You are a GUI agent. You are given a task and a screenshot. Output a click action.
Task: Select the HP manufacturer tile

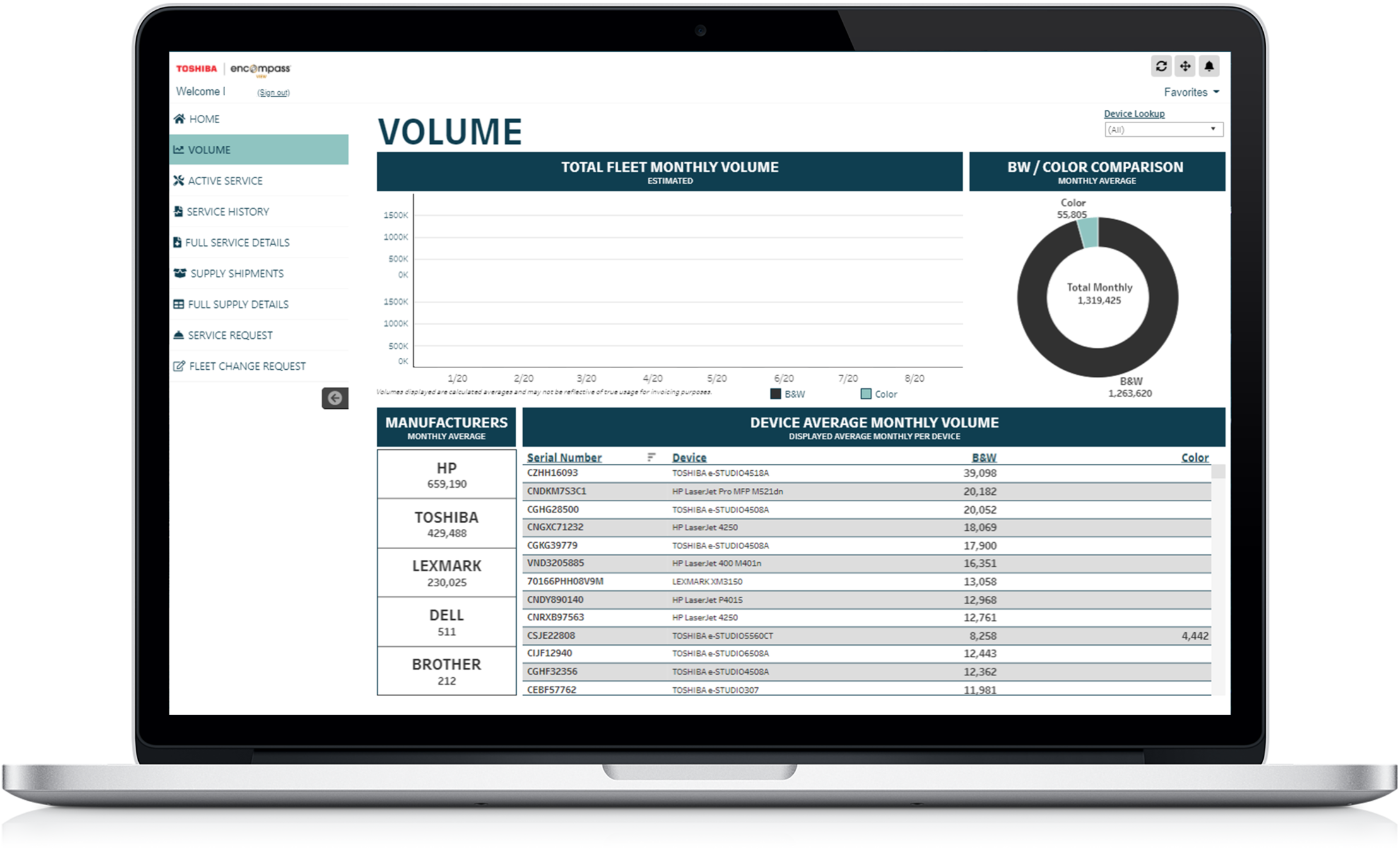[447, 475]
